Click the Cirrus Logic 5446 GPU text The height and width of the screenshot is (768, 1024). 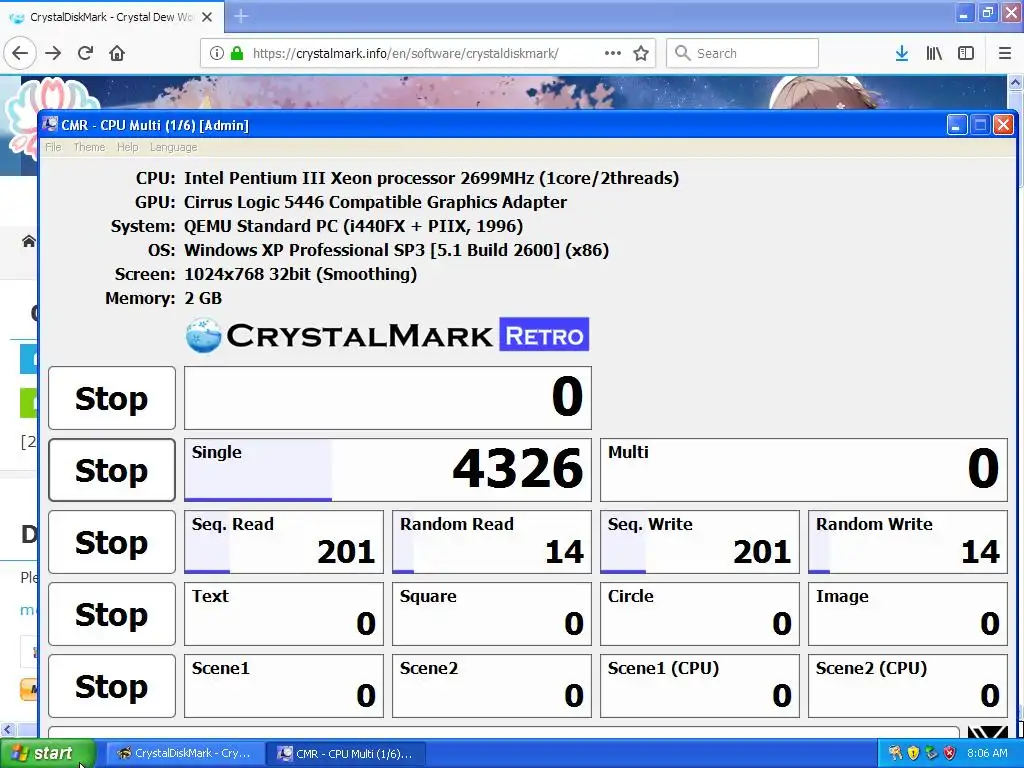tap(375, 202)
